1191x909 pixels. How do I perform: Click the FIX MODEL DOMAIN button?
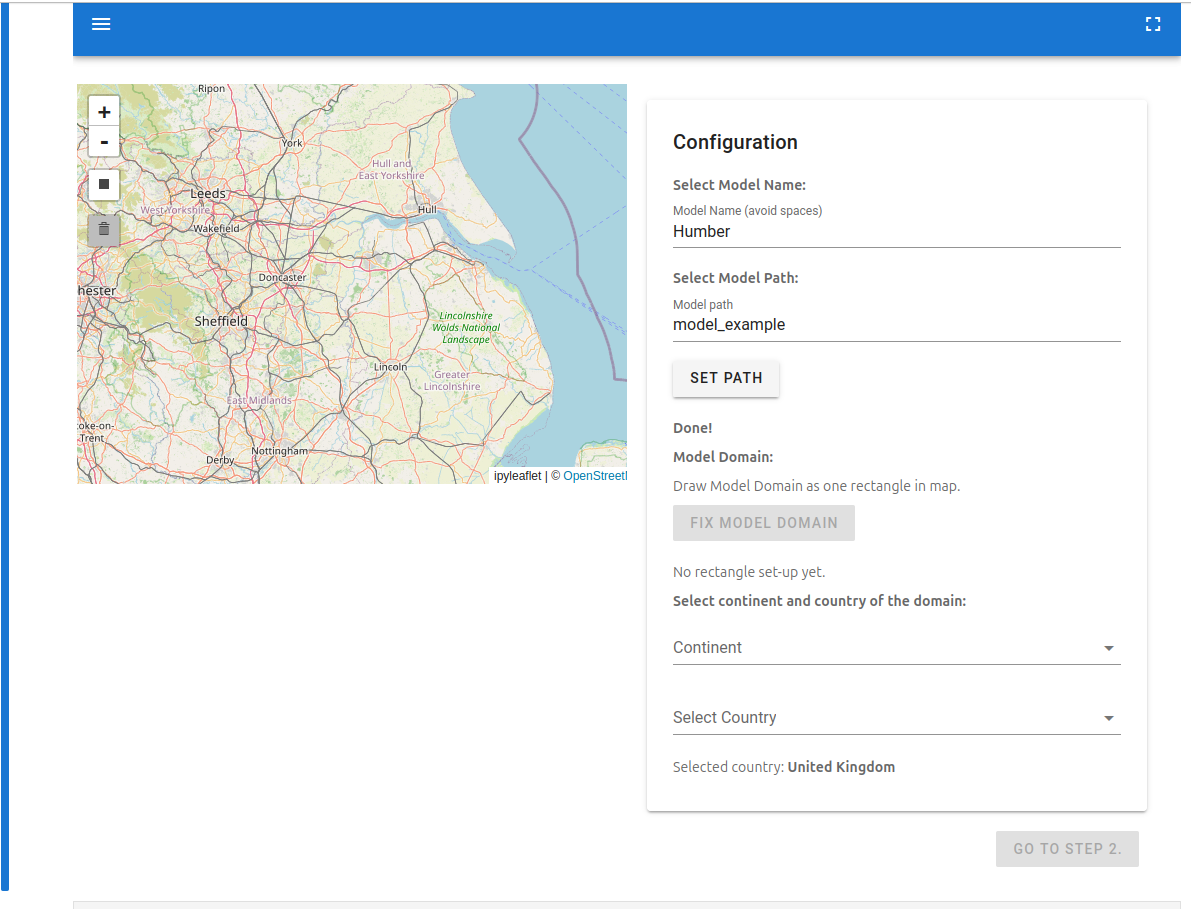[763, 523]
